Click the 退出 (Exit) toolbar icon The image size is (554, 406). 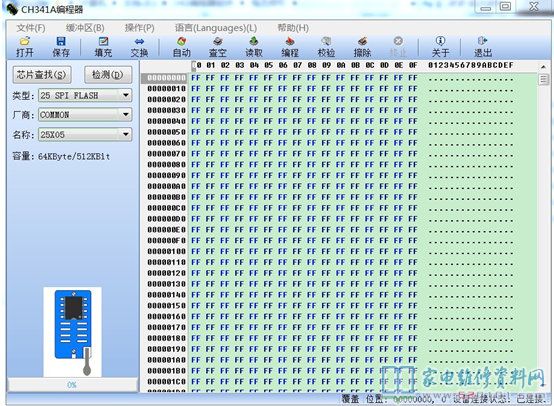coord(483,47)
